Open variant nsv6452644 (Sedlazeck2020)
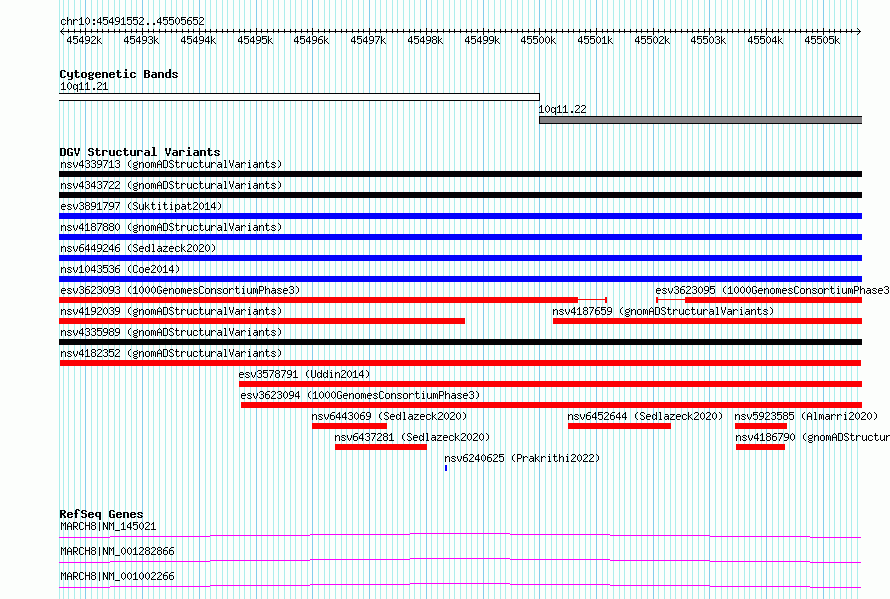The height and width of the screenshot is (599, 890). coord(645,416)
